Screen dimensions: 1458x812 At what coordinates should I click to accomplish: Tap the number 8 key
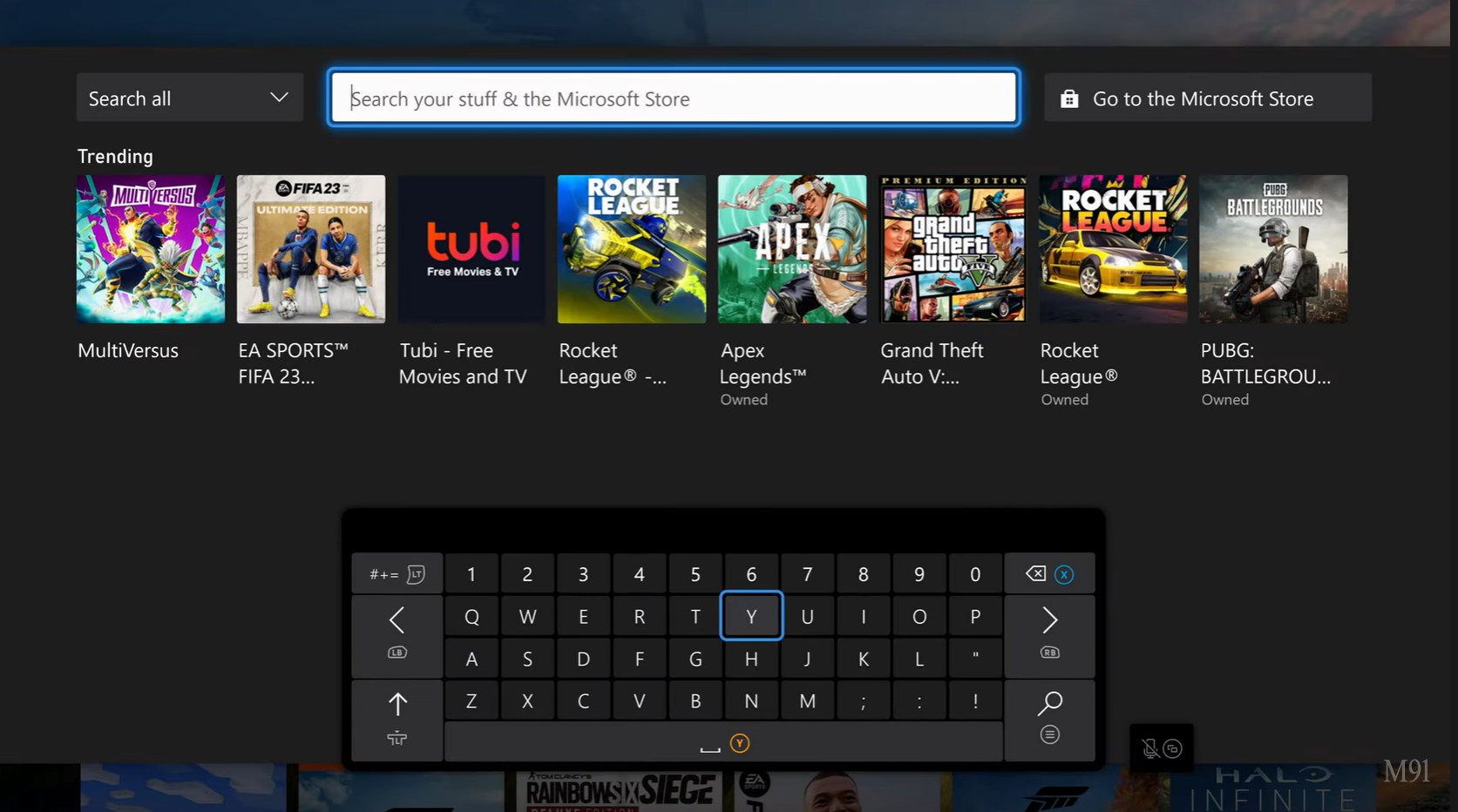(863, 574)
